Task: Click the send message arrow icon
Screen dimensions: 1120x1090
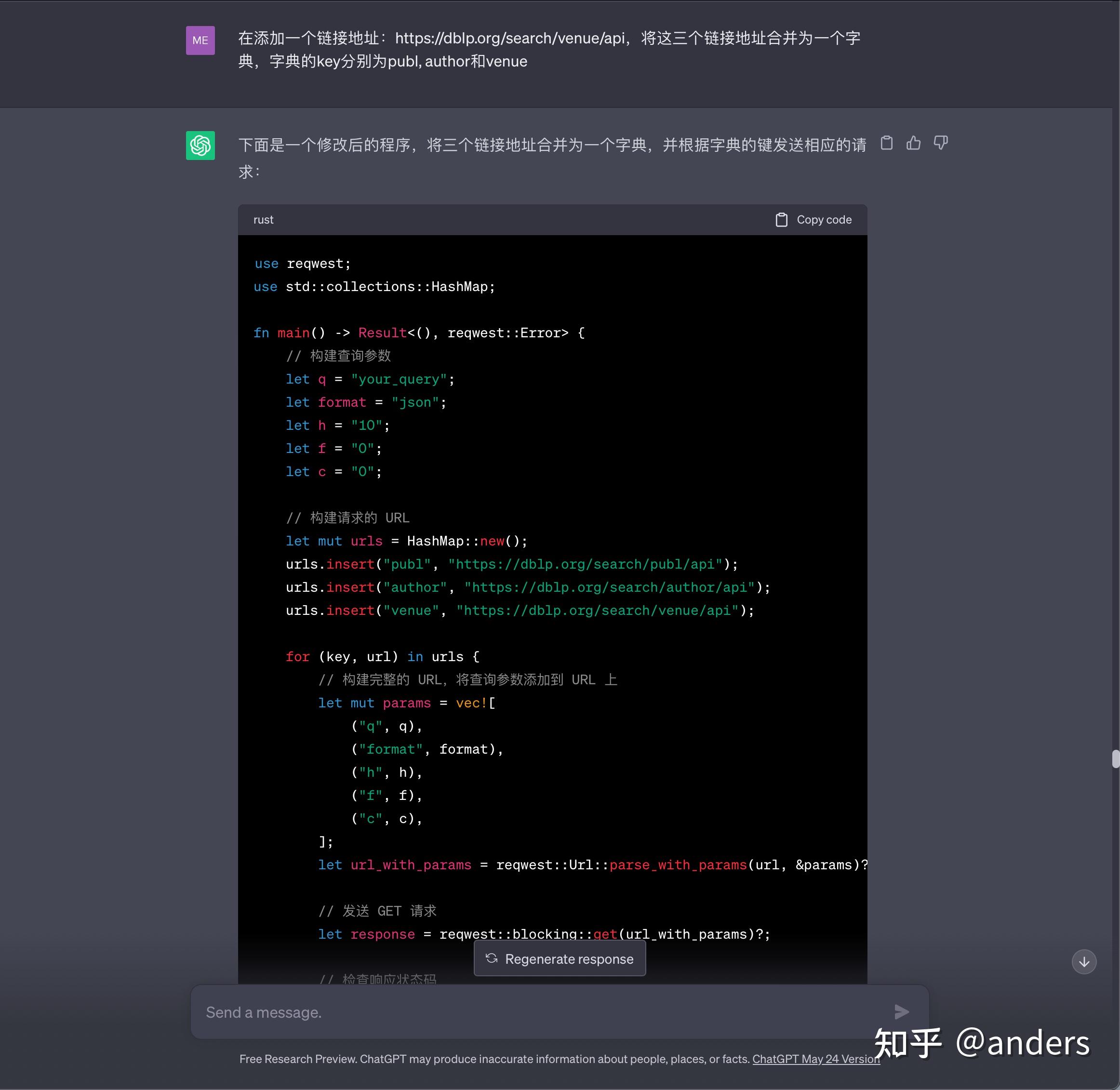Action: coord(902,1012)
